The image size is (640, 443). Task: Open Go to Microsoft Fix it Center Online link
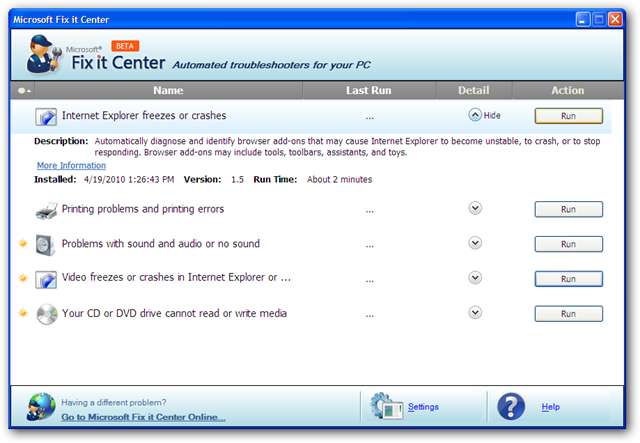coord(143,417)
